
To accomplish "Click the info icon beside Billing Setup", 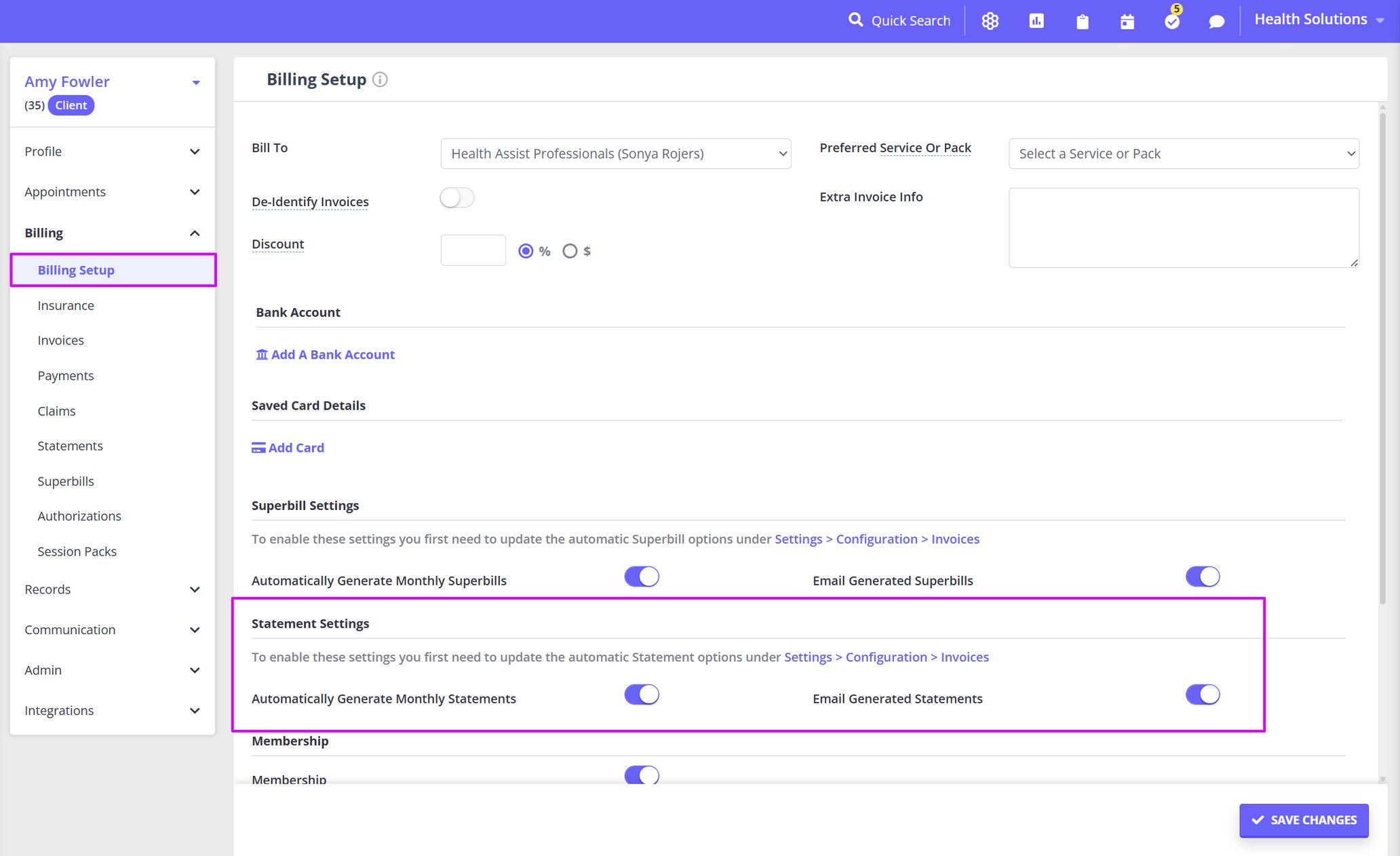I will point(380,79).
